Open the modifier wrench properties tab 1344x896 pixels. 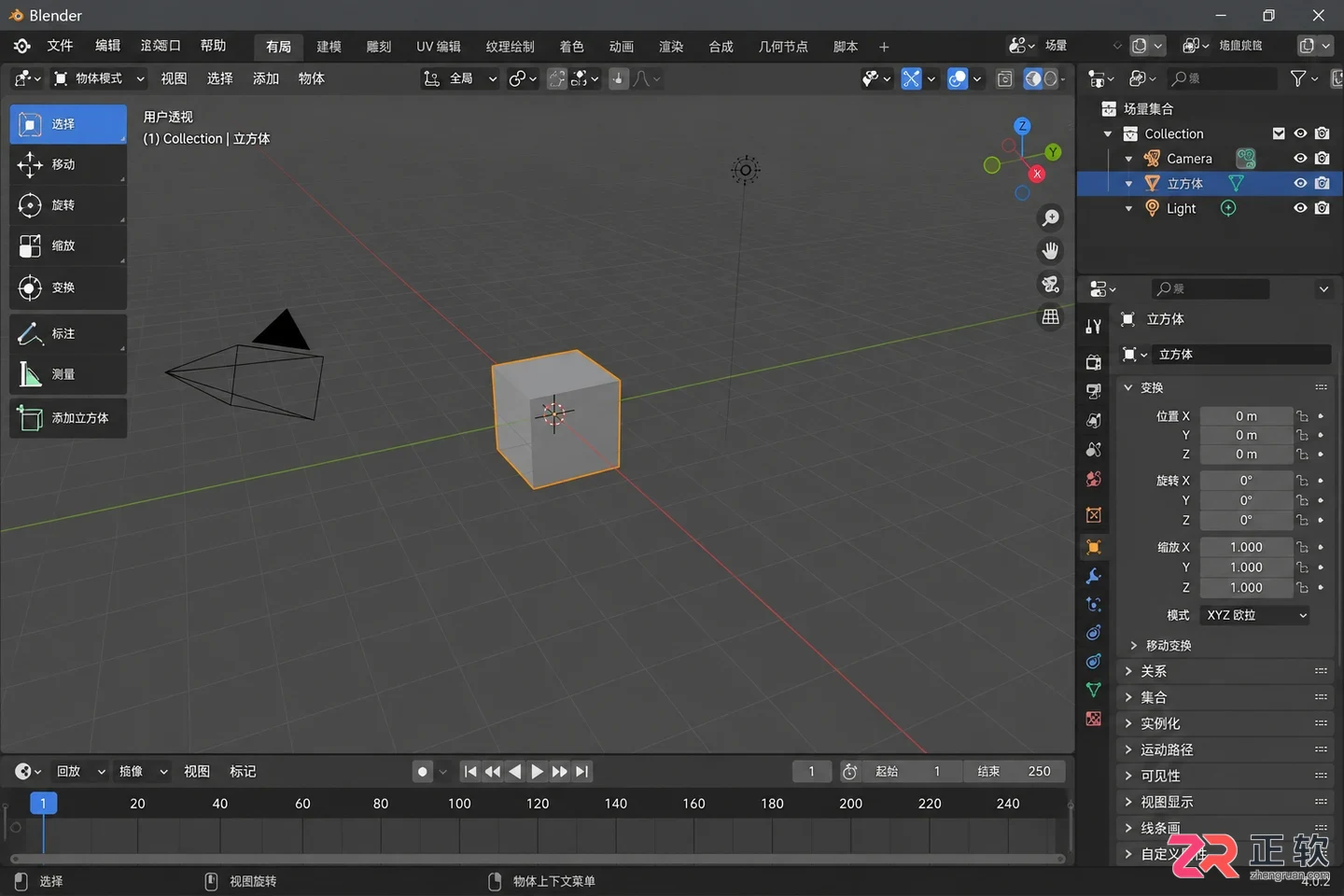pyautogui.click(x=1094, y=576)
